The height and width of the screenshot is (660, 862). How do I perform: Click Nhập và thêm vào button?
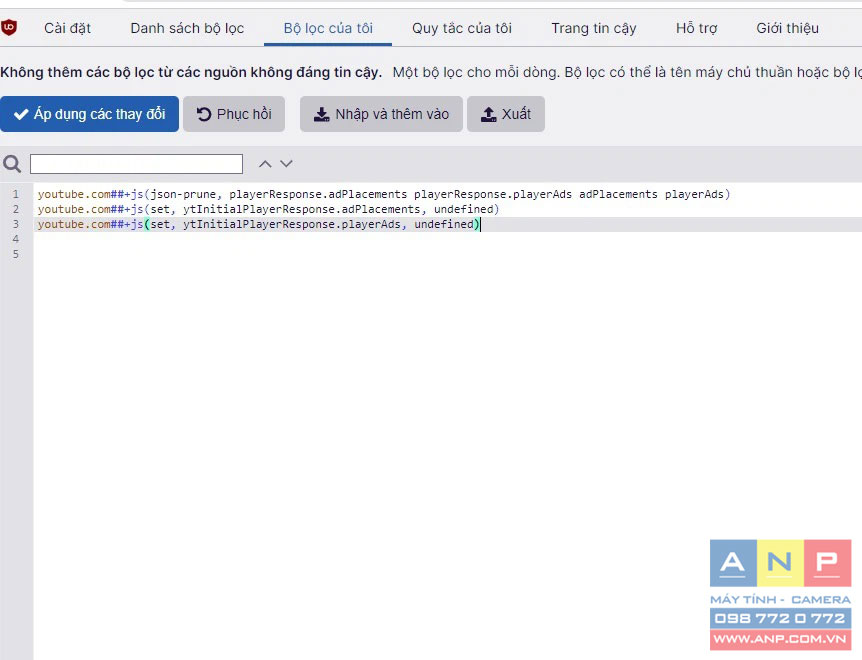point(382,114)
